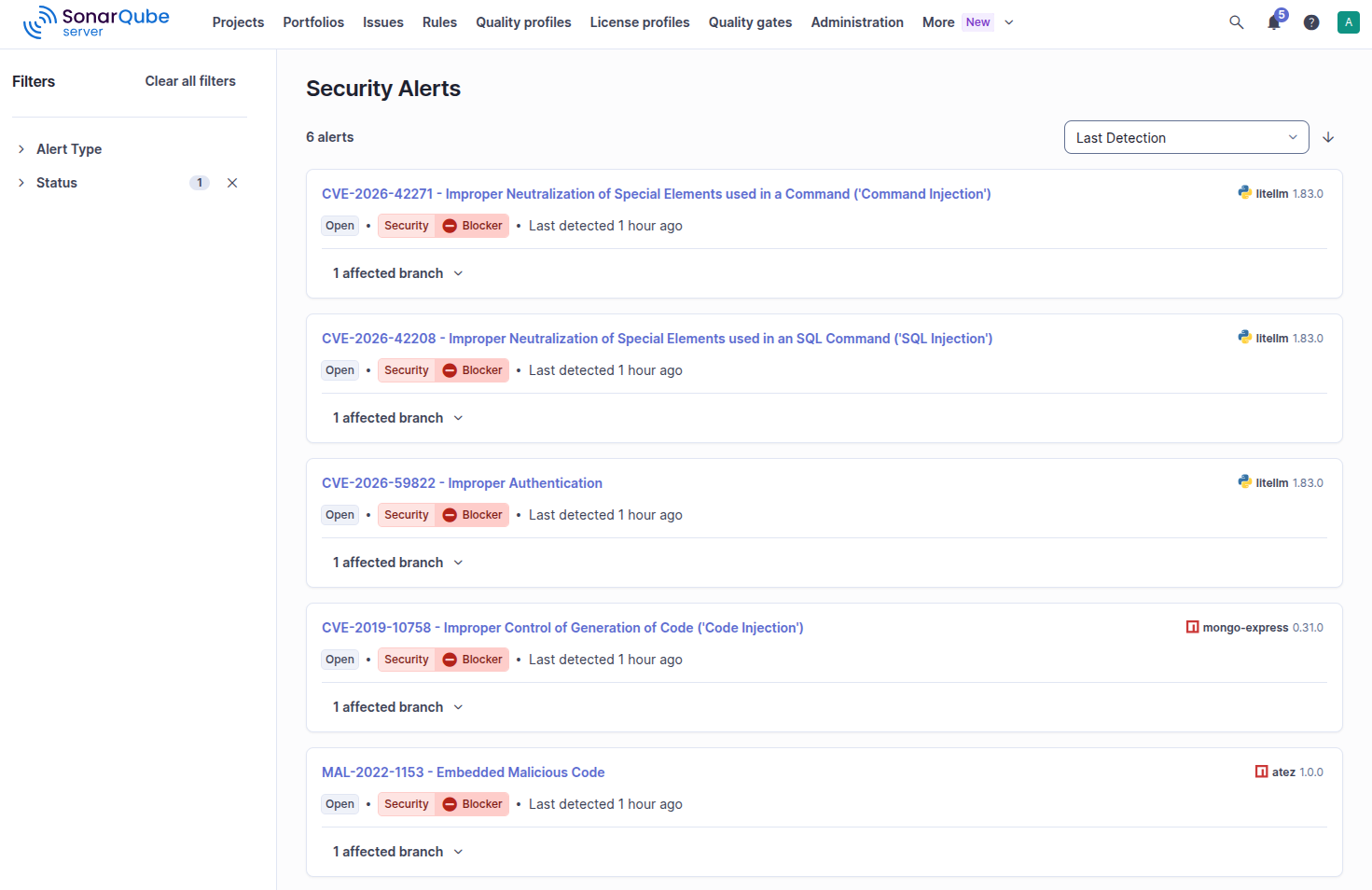Screen dimensions: 1372x890
Task: Open MAL-2022-1153 Embedded Malicious Code alert
Action: click(x=463, y=772)
